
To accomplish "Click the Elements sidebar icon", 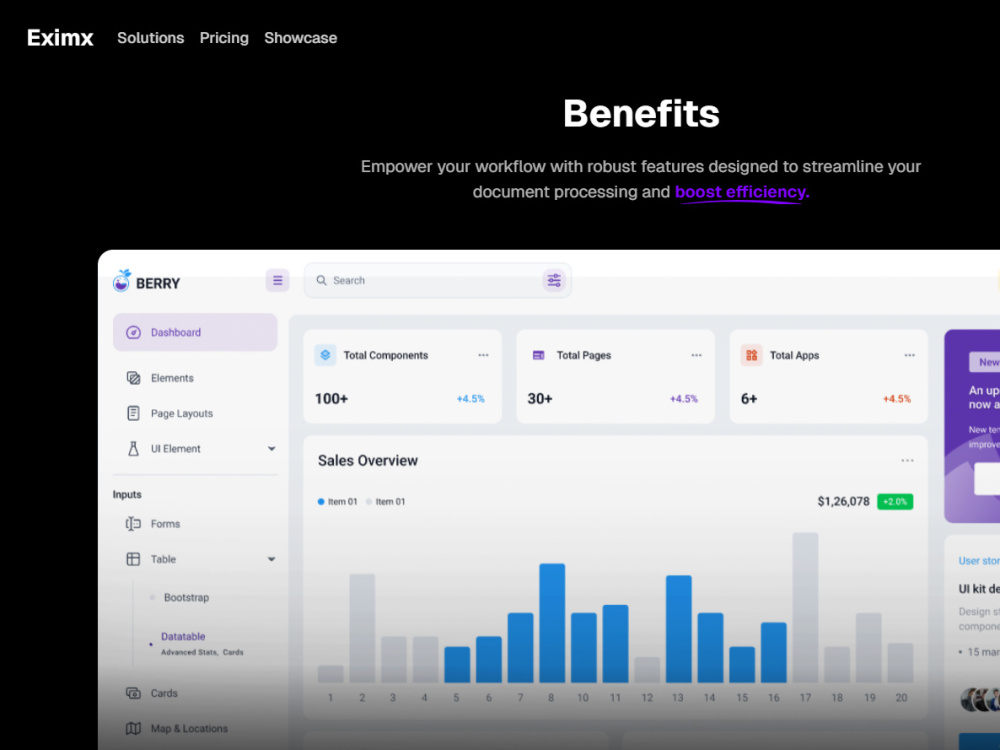I will [133, 378].
